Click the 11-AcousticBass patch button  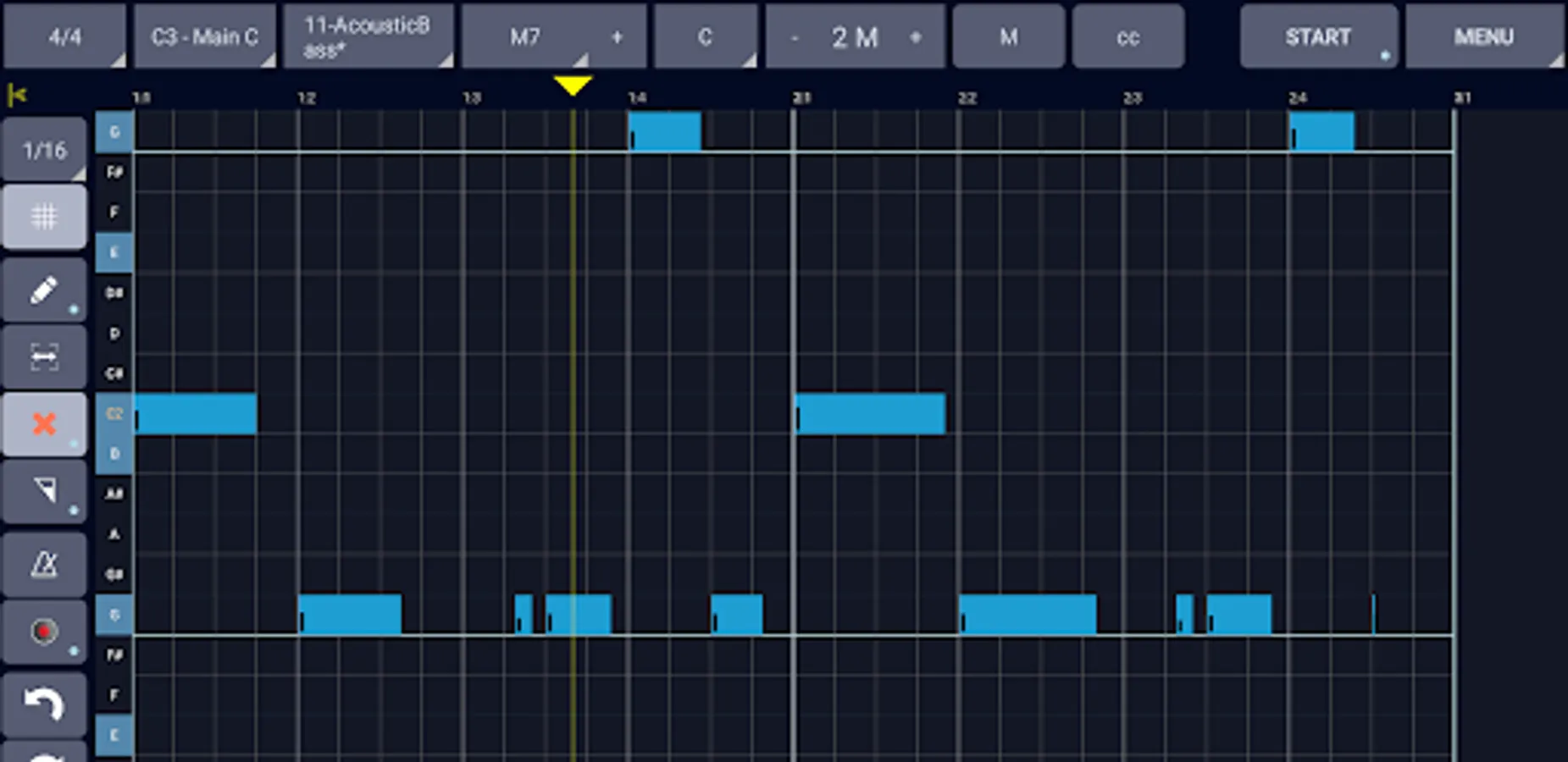[368, 36]
